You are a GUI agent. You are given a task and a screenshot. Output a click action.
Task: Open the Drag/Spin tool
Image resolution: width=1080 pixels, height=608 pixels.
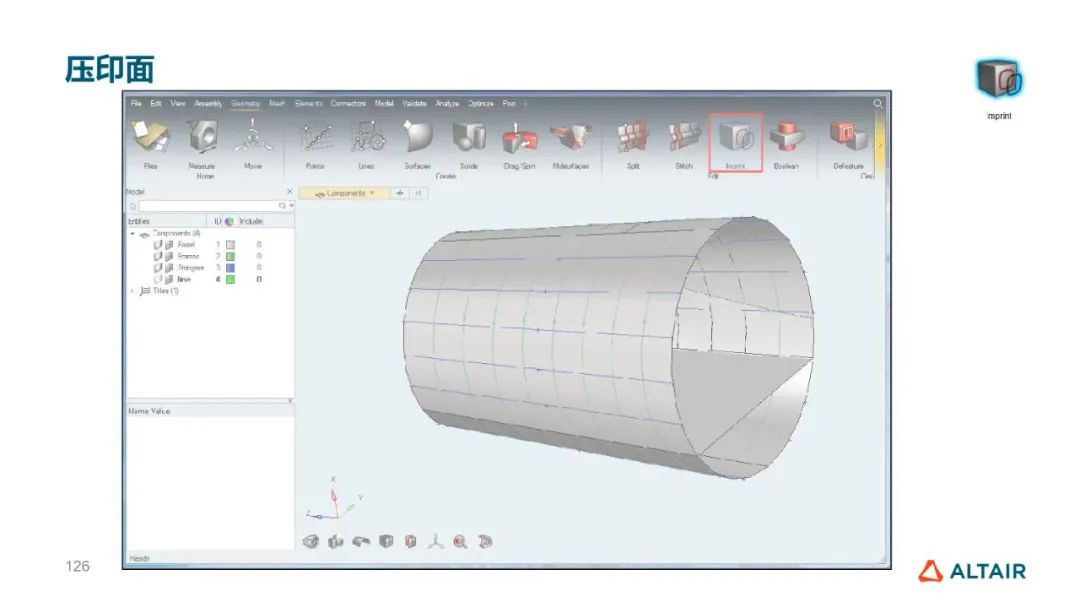pyautogui.click(x=519, y=141)
